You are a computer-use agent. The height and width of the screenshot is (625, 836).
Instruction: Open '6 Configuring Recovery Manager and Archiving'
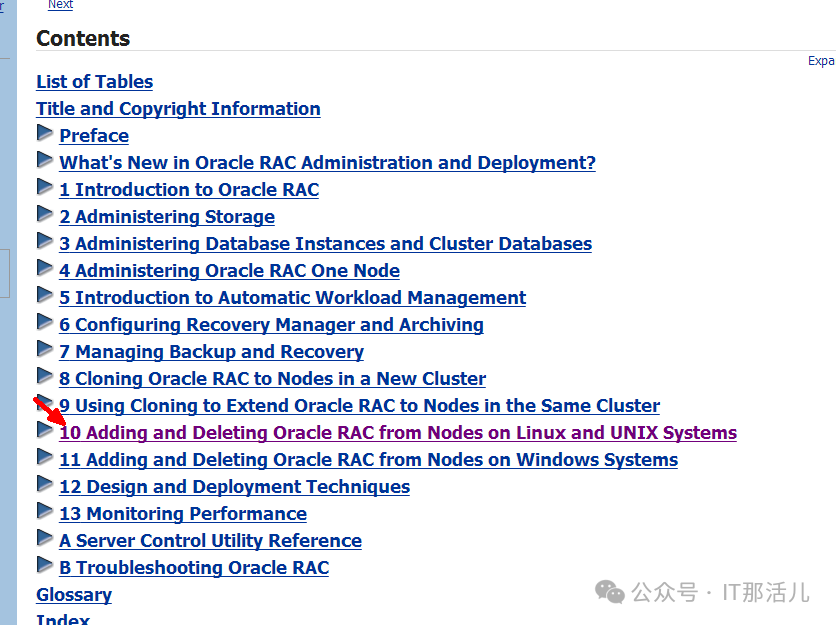tap(271, 325)
